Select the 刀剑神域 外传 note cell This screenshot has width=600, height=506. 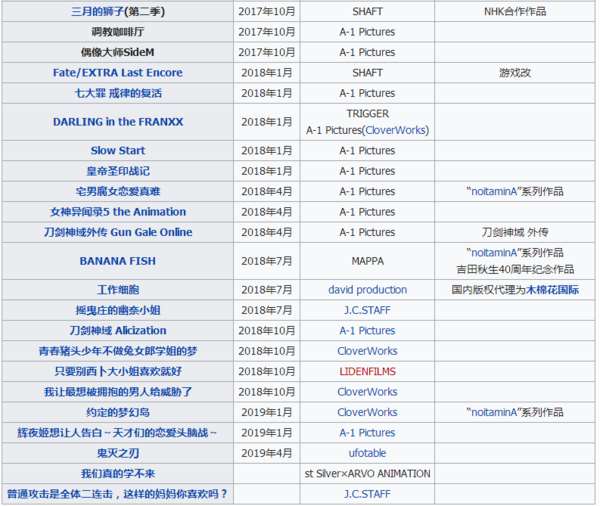[x=515, y=232]
